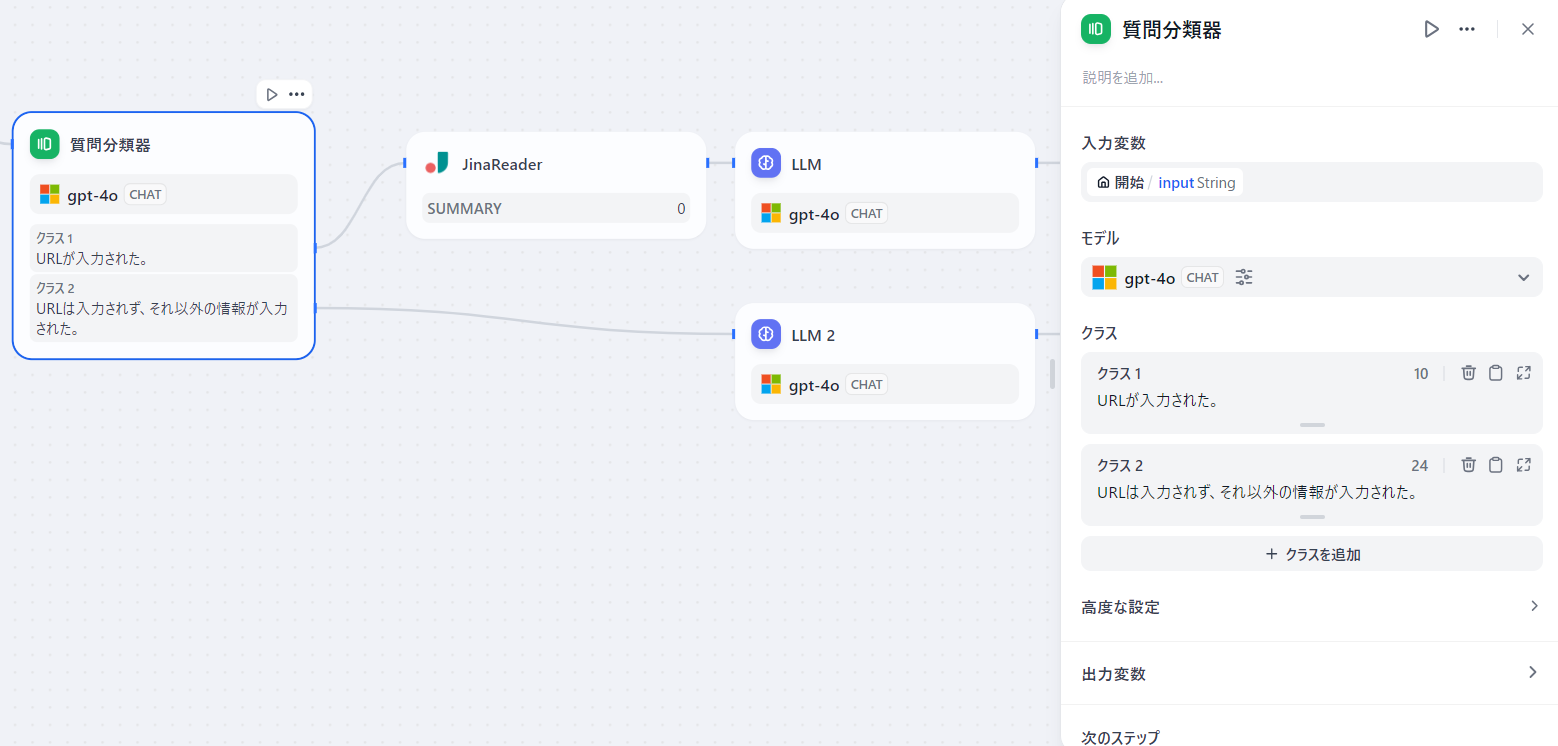The height and width of the screenshot is (746, 1558).
Task: Click the LLM 2 node input connector
Action: click(734, 333)
